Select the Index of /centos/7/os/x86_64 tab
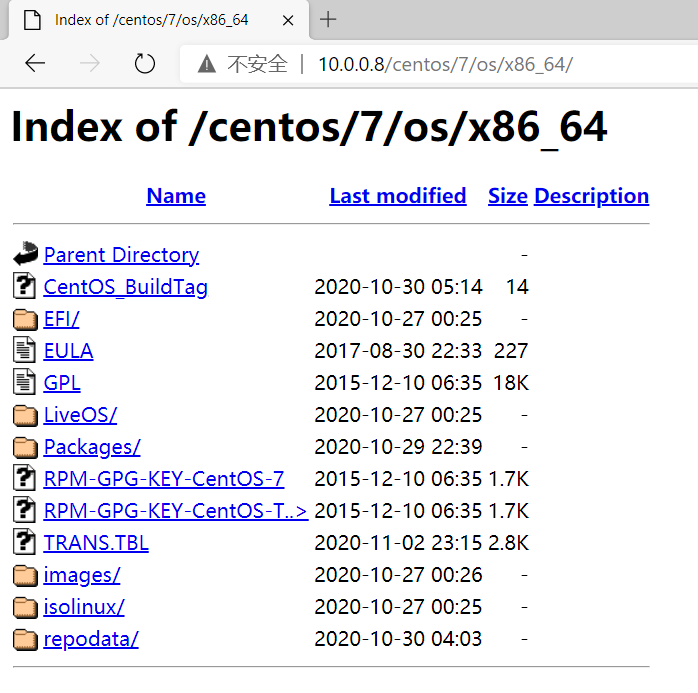 point(158,20)
